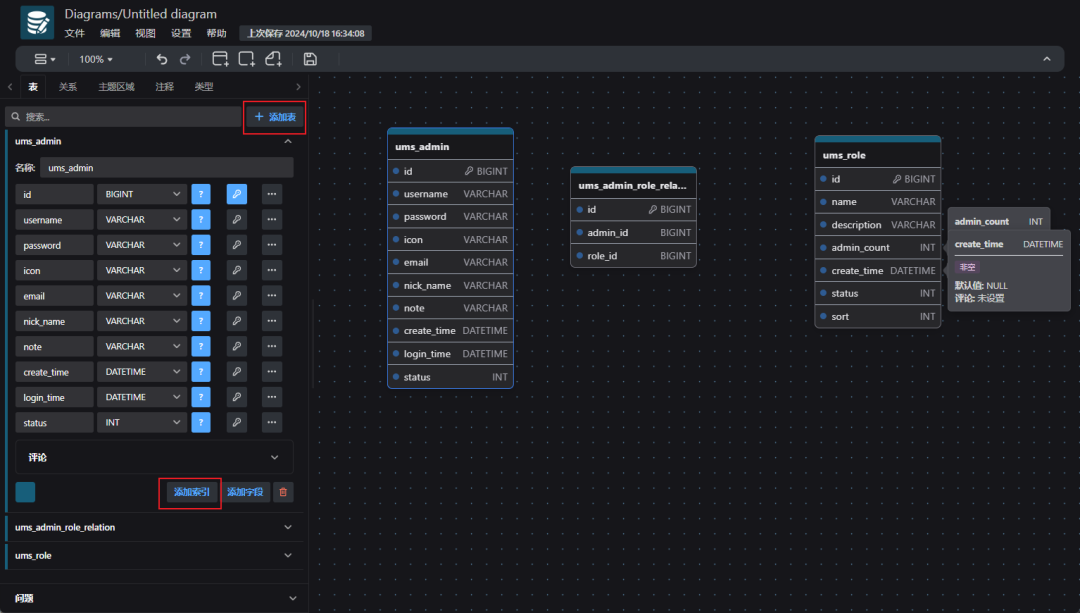The width and height of the screenshot is (1080, 613).
Task: Open more options for password field
Action: click(272, 245)
